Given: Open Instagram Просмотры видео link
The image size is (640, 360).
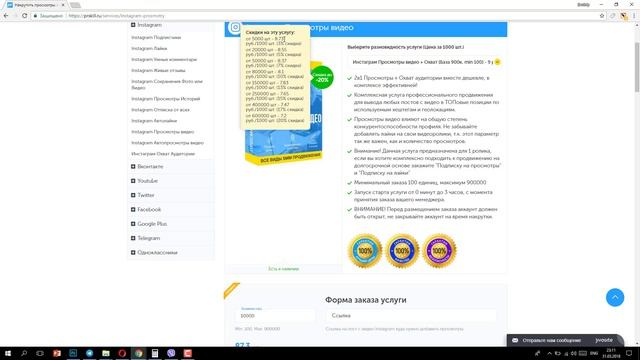Looking at the screenshot, I should pyautogui.click(x=162, y=132).
